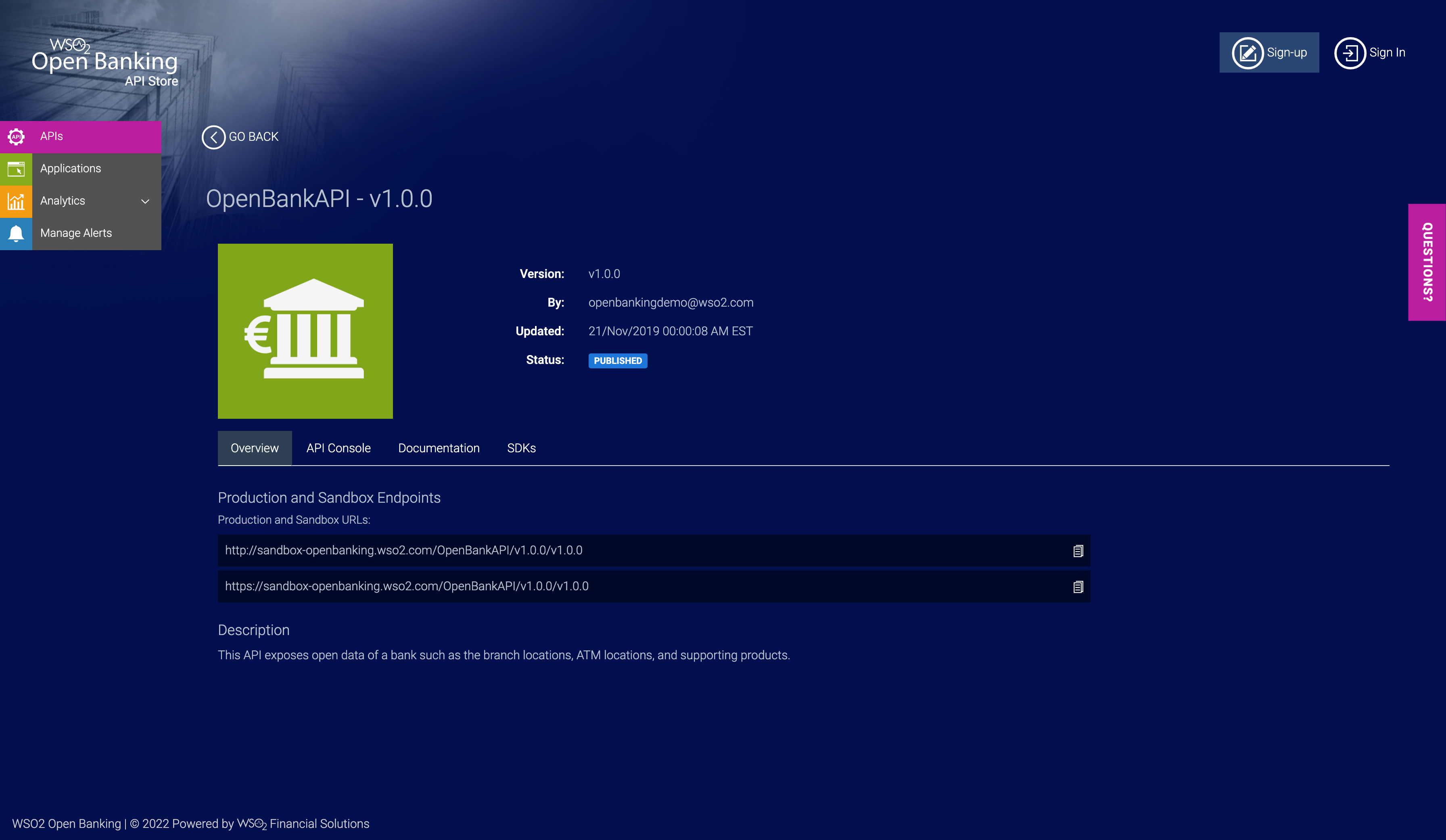This screenshot has height=840, width=1446.
Task: Select the SDKs tab
Action: pyautogui.click(x=521, y=448)
